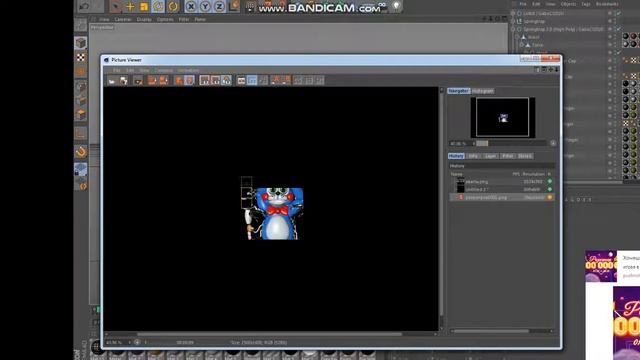640x360 pixels.
Task: Toggle green status dot of second history entry
Action: point(549,189)
